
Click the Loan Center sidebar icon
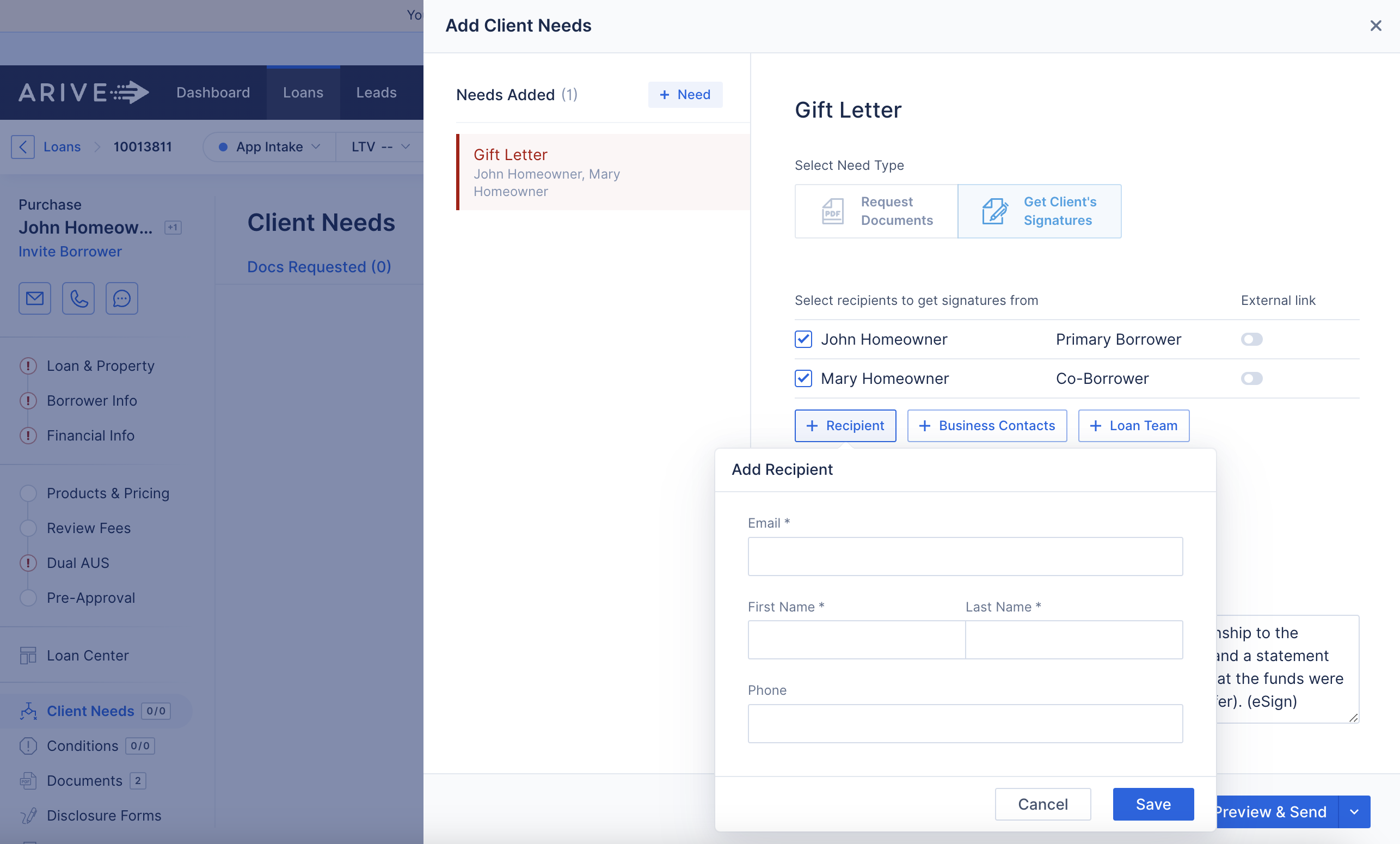28,655
